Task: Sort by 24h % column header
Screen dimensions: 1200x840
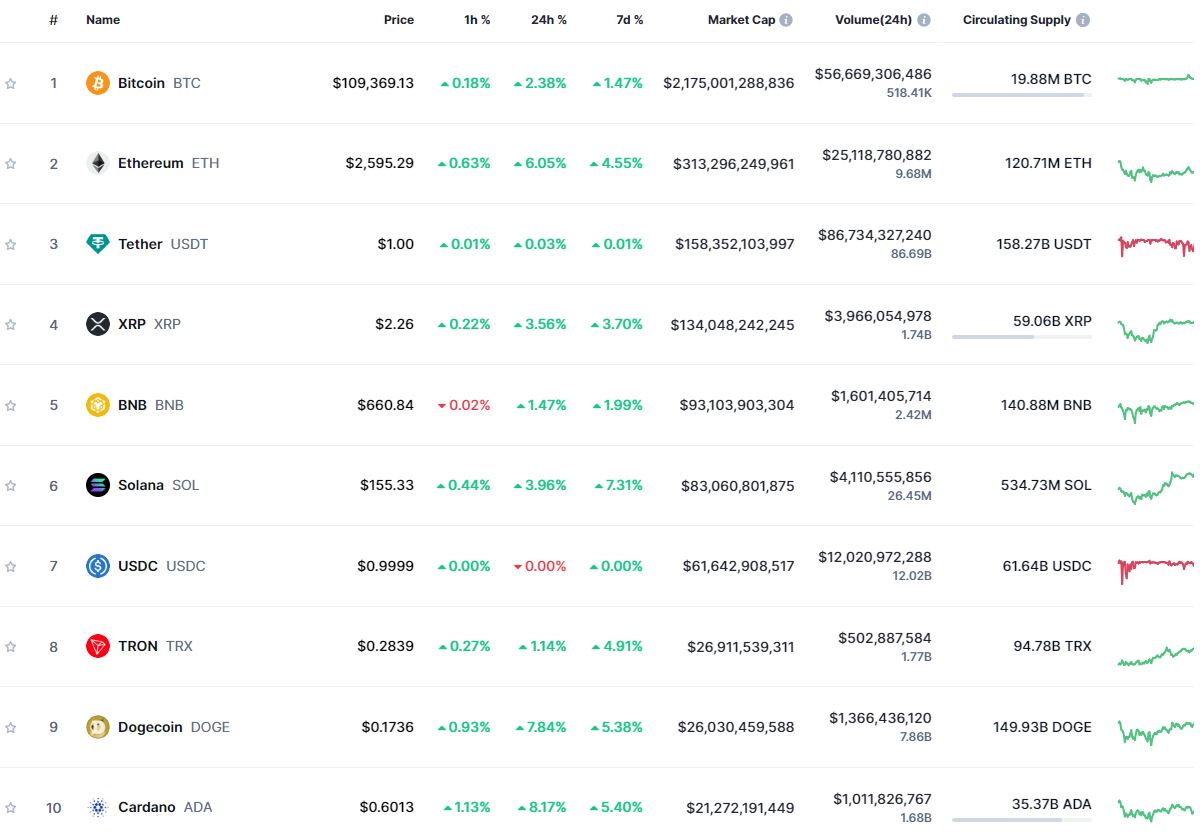Action: click(549, 20)
